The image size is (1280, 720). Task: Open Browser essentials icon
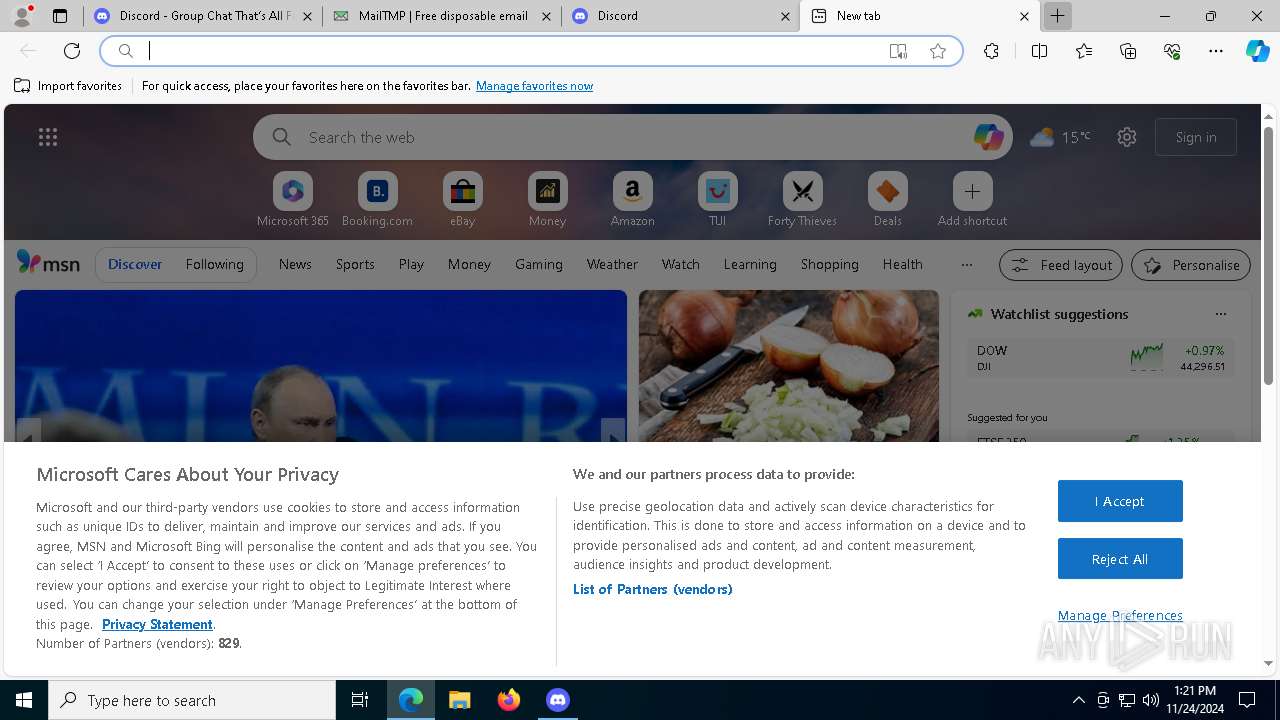1172,51
